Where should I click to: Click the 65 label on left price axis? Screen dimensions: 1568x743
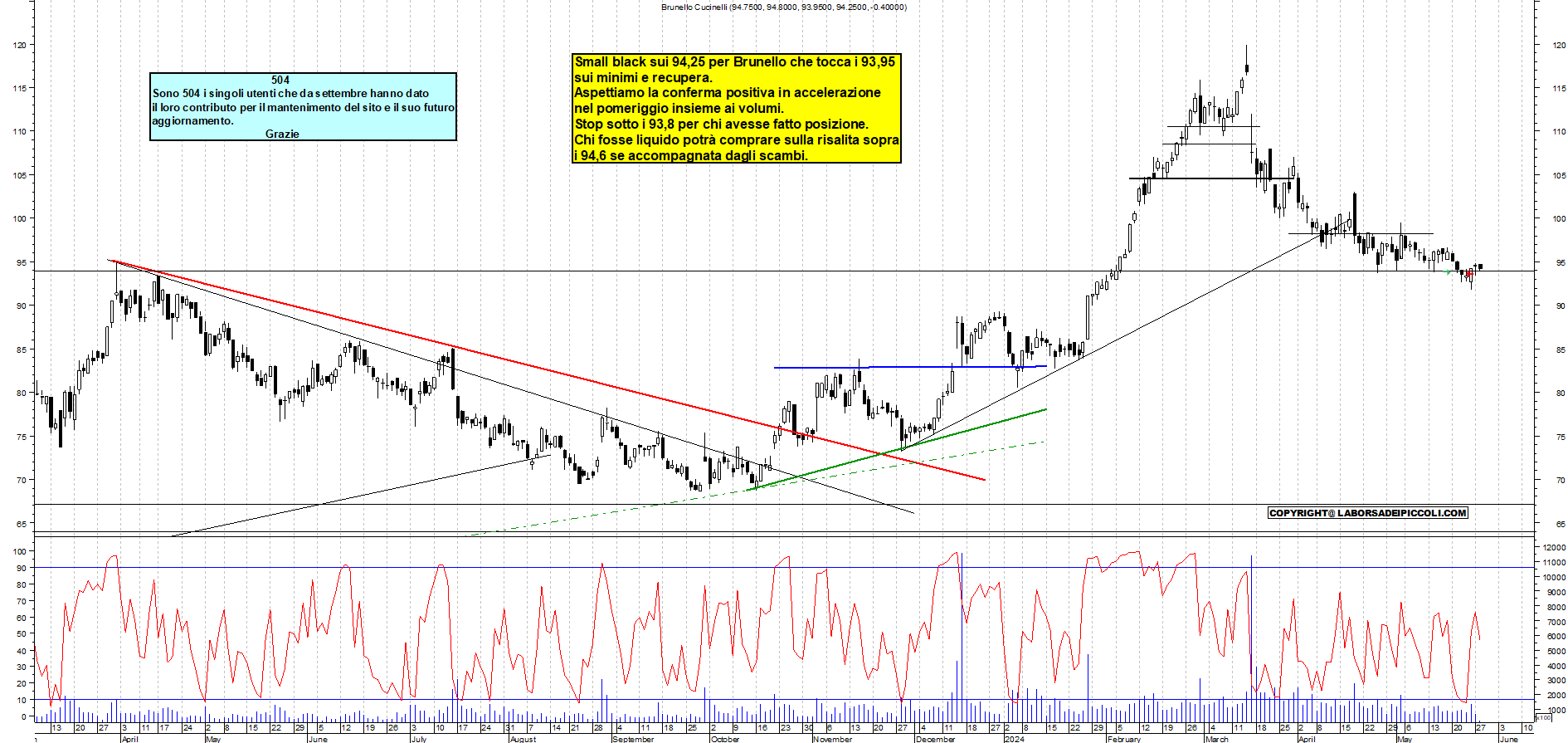click(22, 524)
